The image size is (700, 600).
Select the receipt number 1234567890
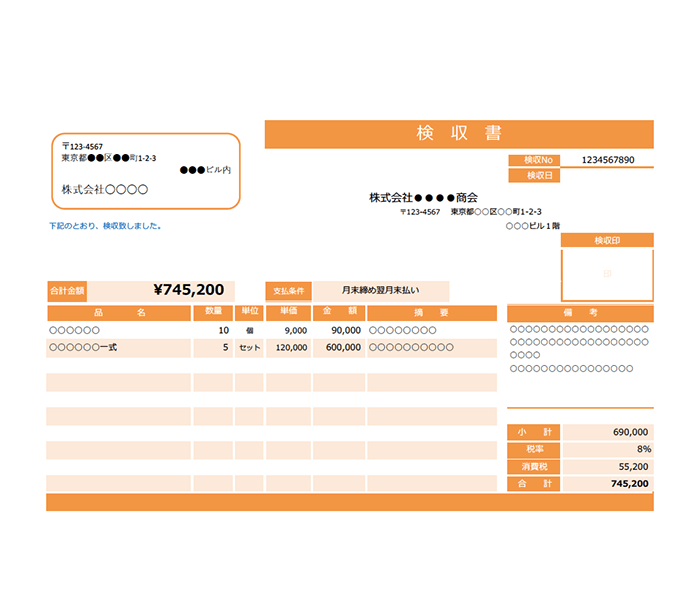tap(608, 160)
